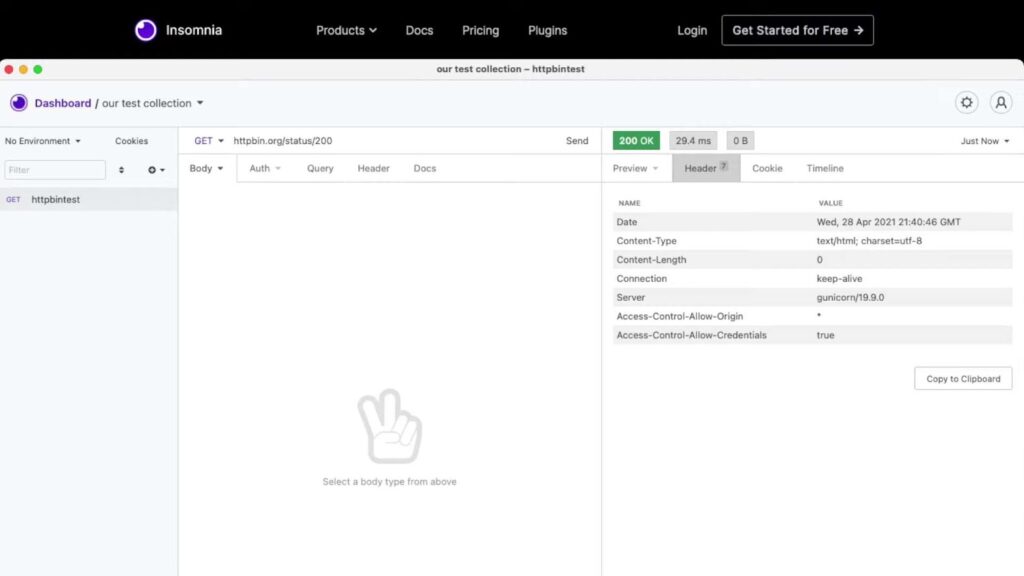
Task: Click the URL field httpbin.org/status/200
Action: point(283,140)
